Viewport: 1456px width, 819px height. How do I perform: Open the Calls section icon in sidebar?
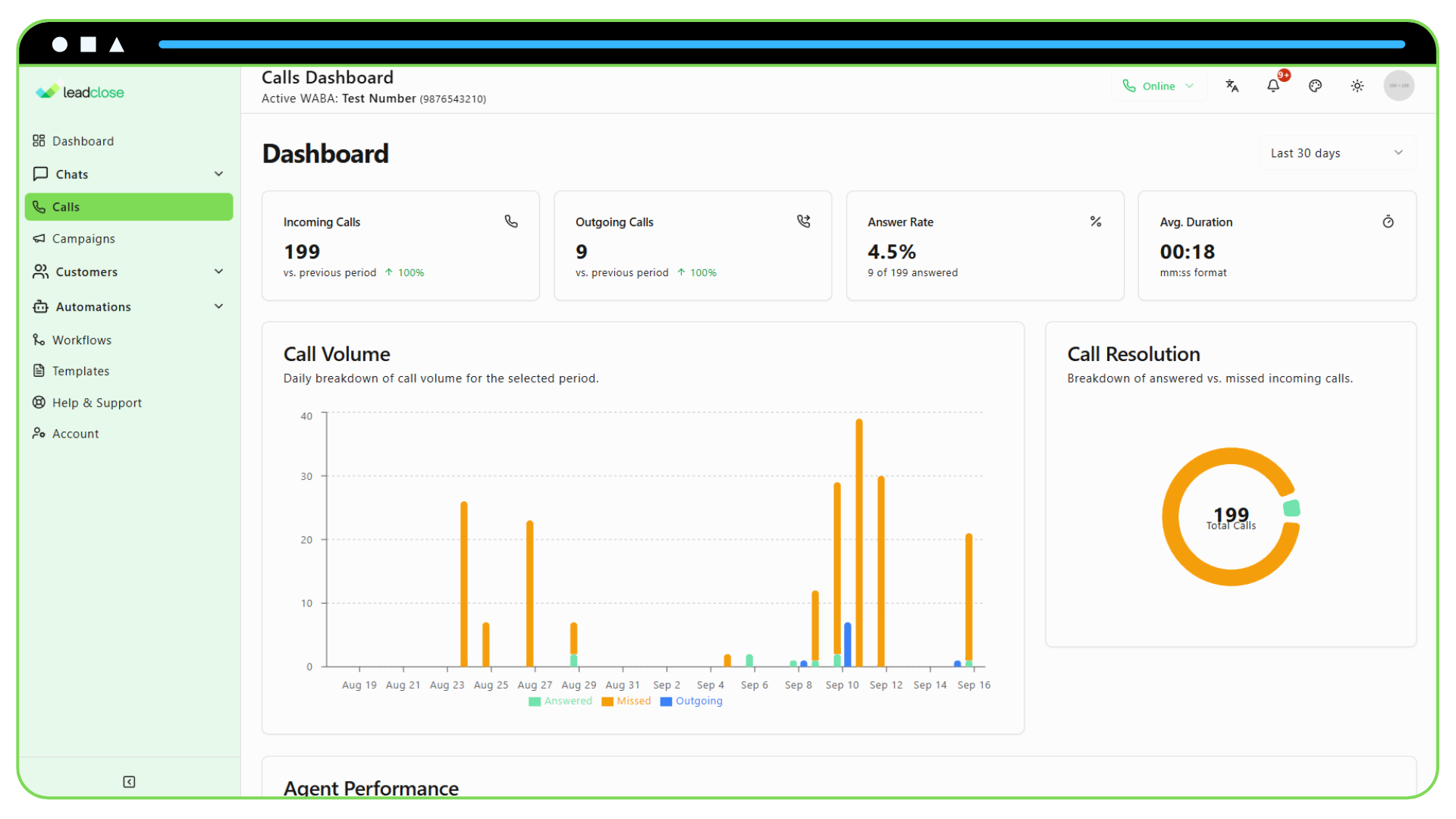click(39, 206)
